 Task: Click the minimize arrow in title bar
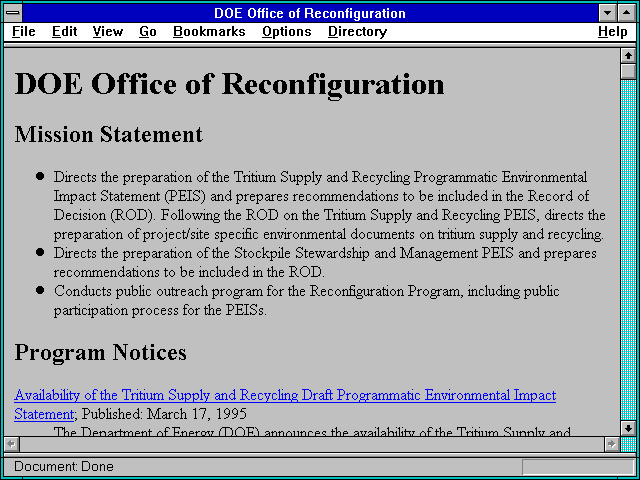click(607, 13)
